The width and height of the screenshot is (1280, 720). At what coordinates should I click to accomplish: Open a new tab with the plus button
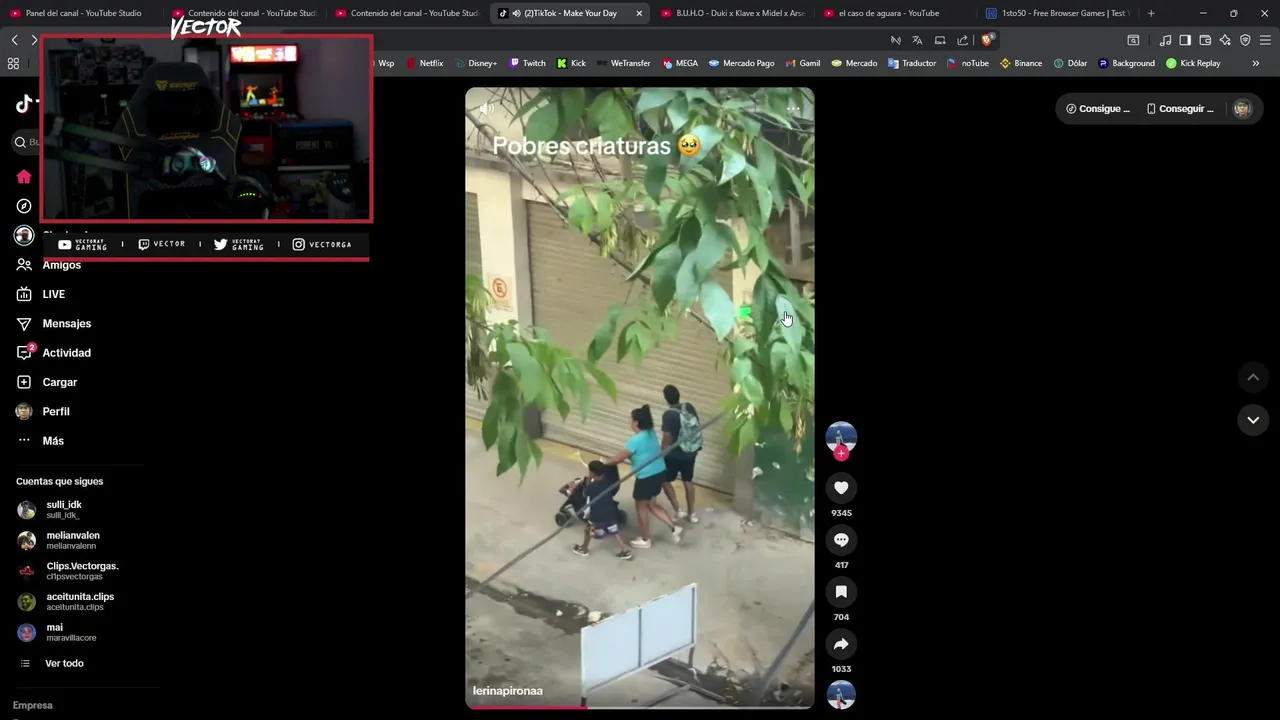click(x=1151, y=13)
